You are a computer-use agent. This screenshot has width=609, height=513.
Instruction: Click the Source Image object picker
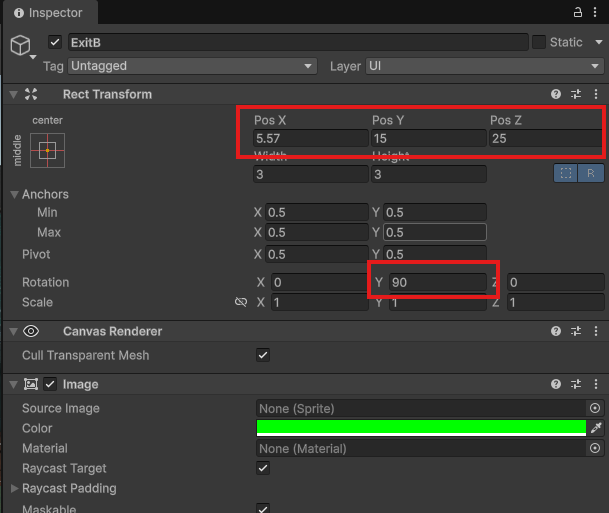595,408
